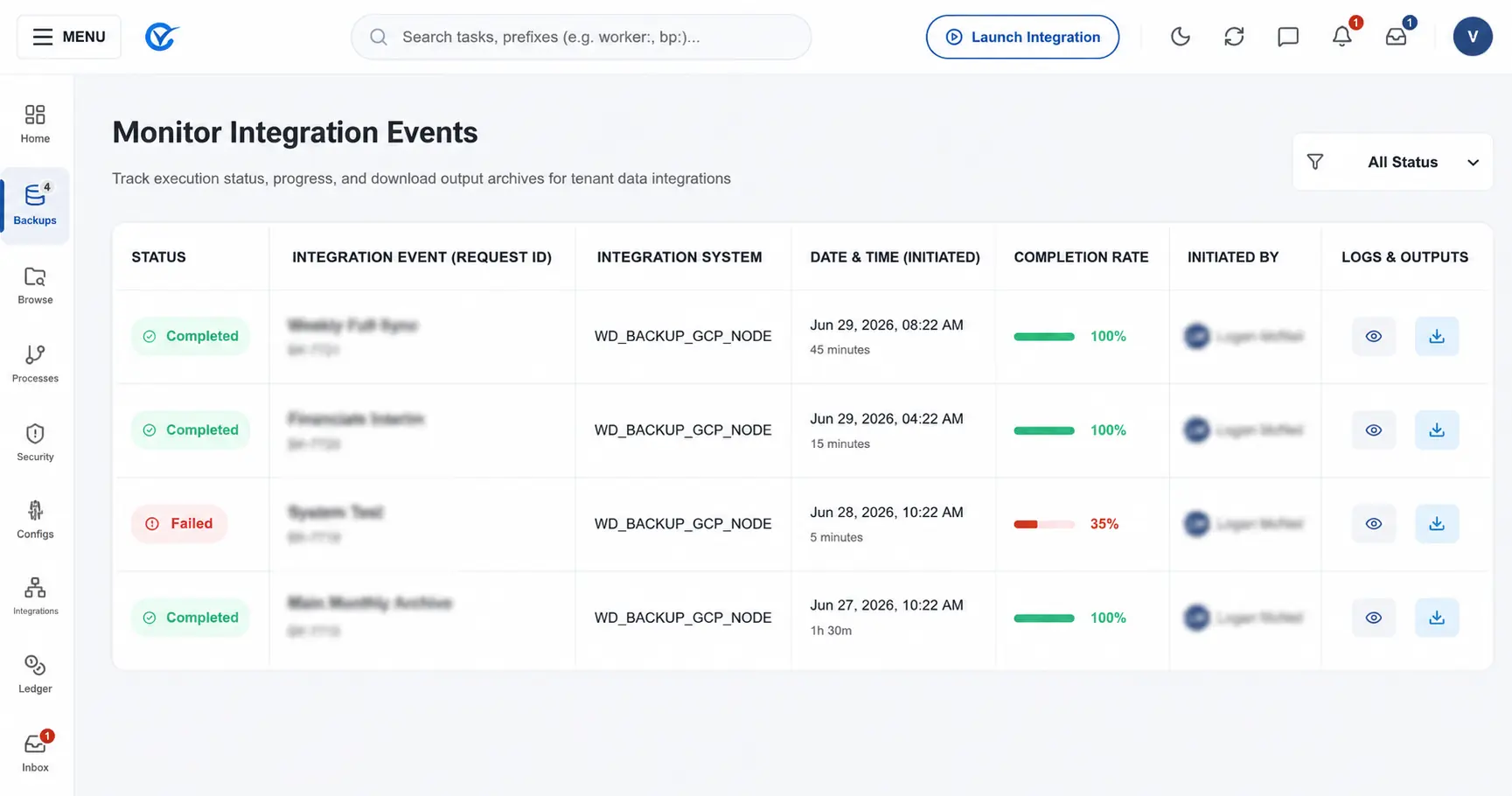Open the Security sidebar item
Screen dimensions: 1512x796
[35, 443]
